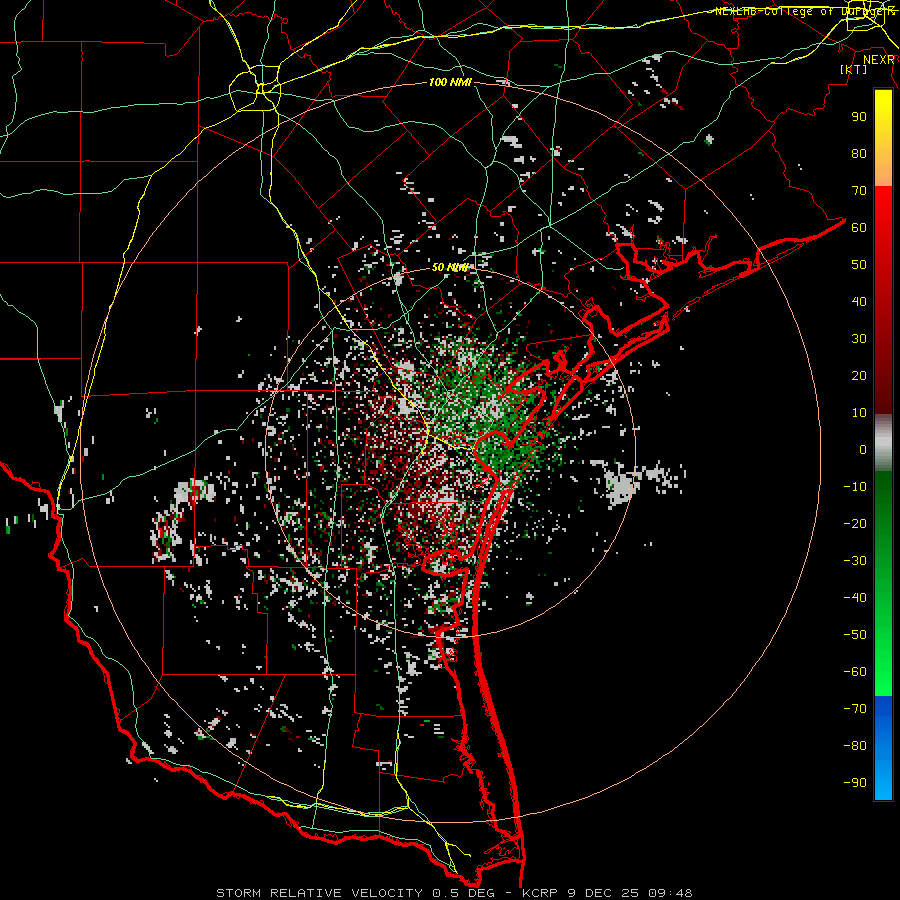Select the 40 value on the velocity scale
Screen dimensions: 900x900
point(859,302)
